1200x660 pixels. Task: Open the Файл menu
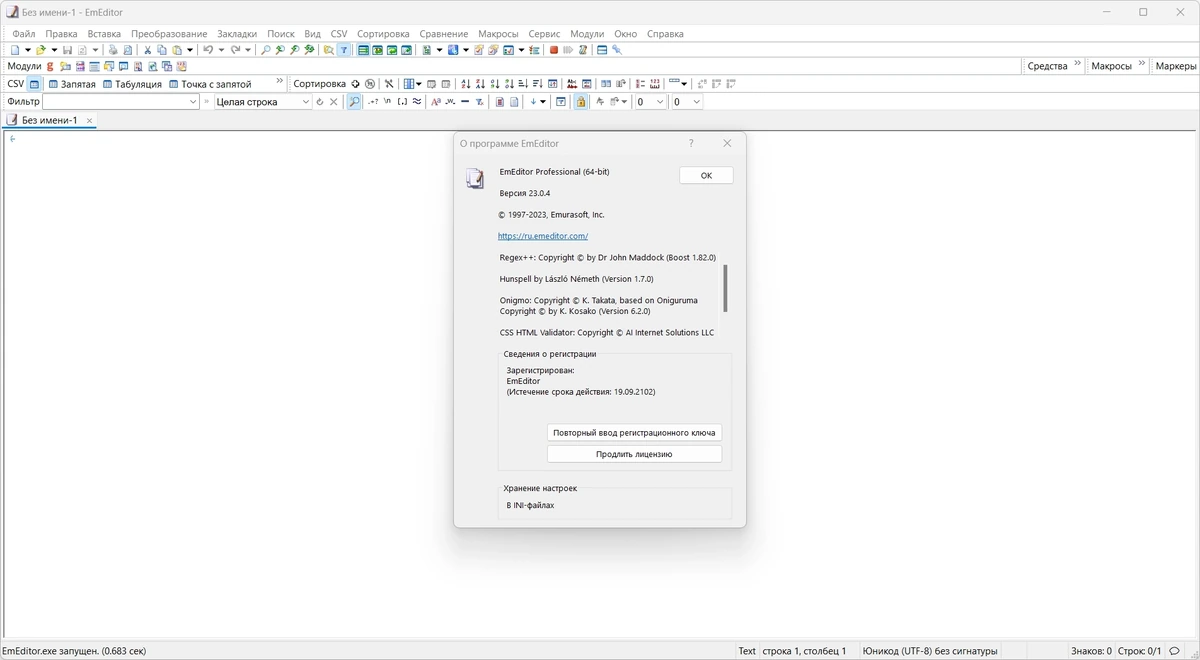(23, 33)
